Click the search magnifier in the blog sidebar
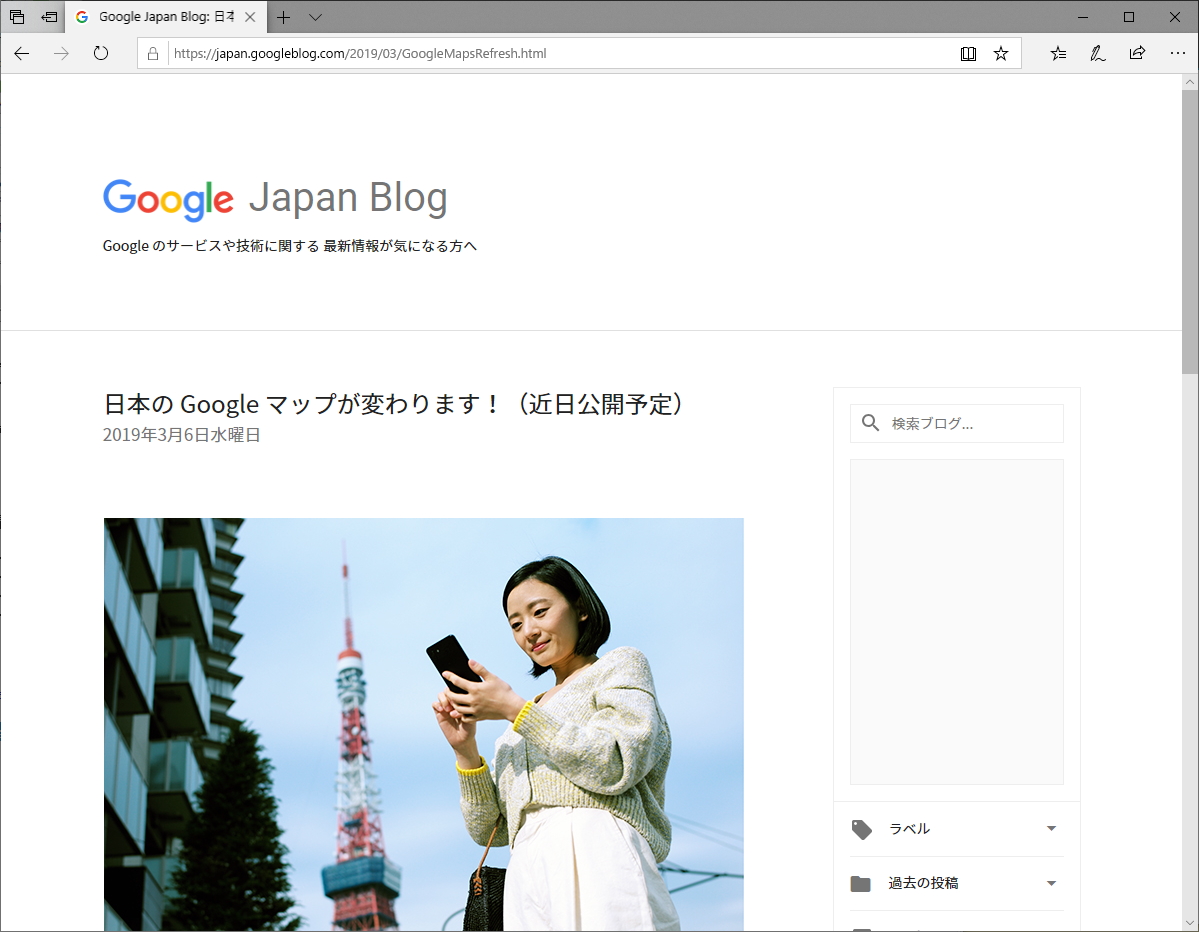 coord(869,423)
